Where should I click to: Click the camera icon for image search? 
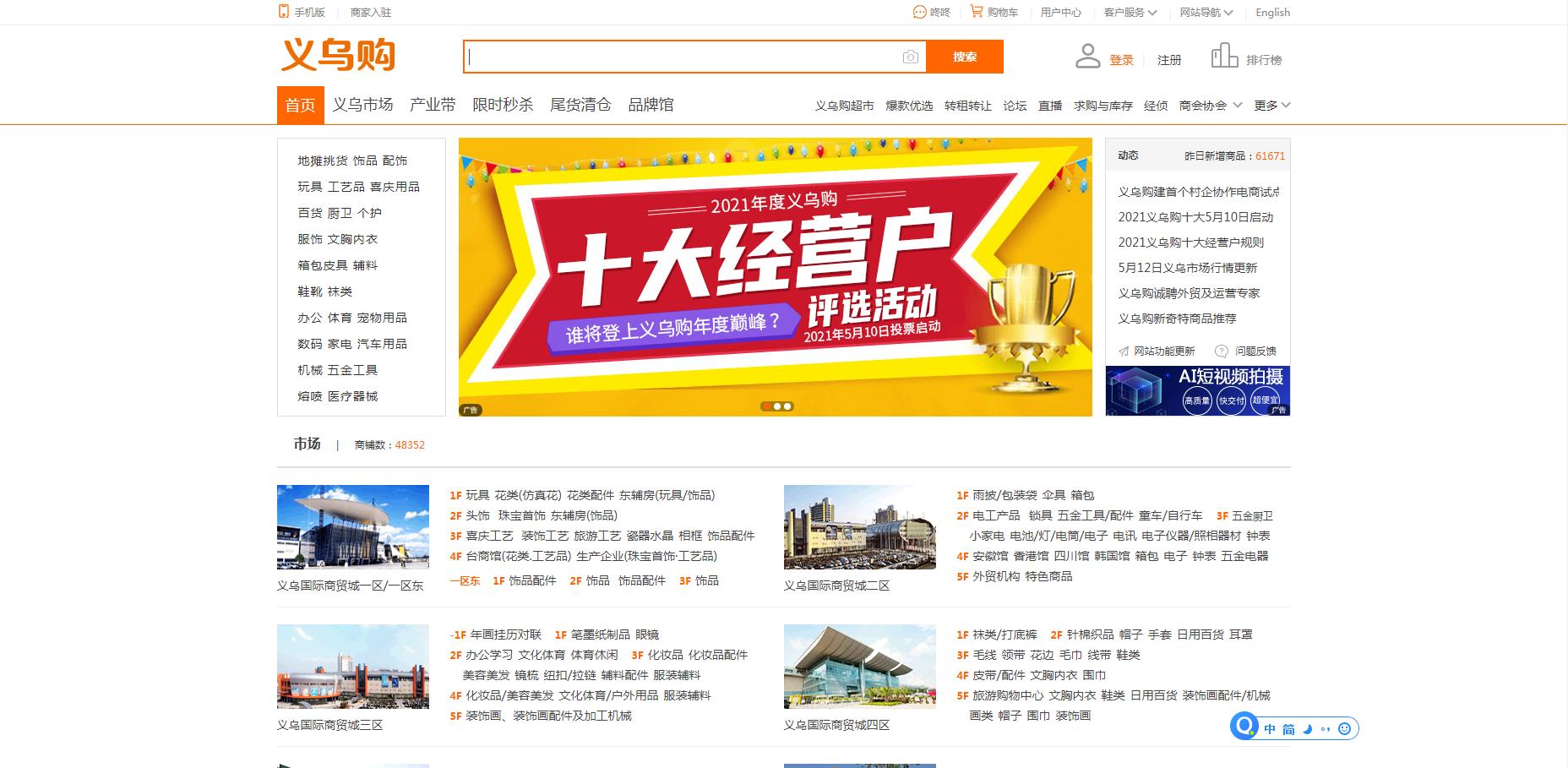click(909, 57)
